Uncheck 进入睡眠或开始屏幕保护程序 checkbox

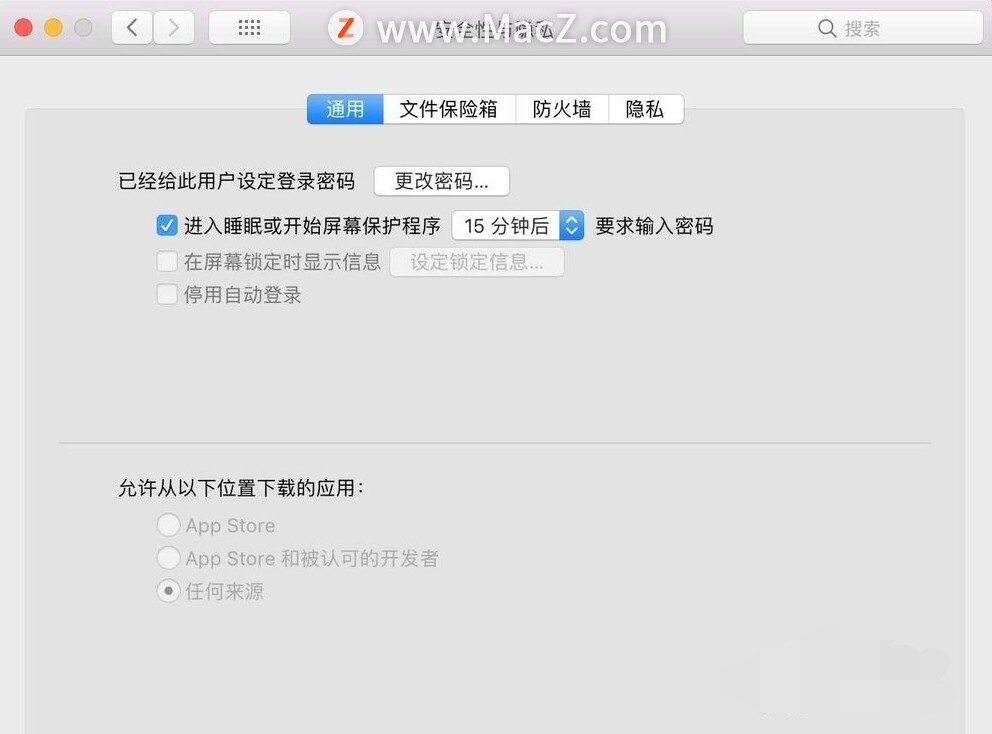167,225
